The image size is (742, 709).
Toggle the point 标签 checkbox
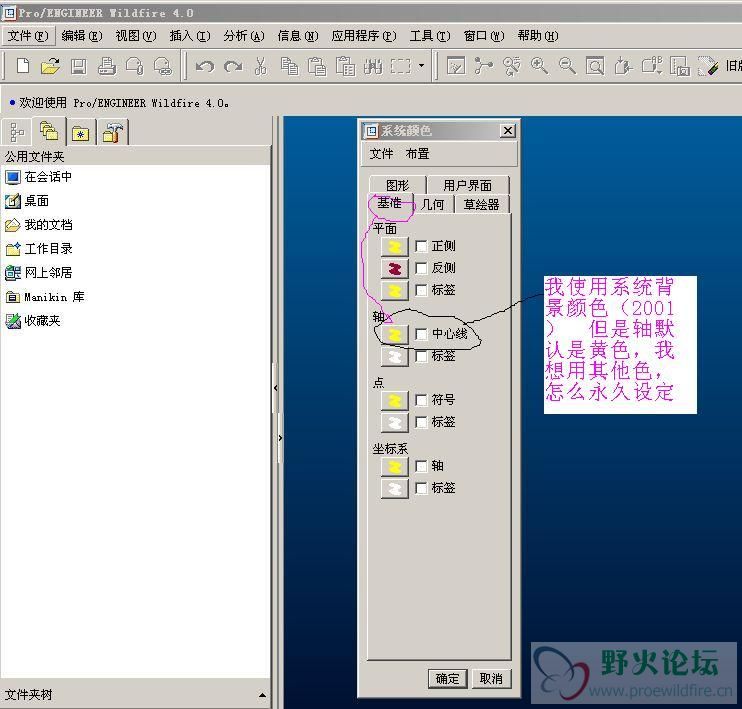coord(421,422)
